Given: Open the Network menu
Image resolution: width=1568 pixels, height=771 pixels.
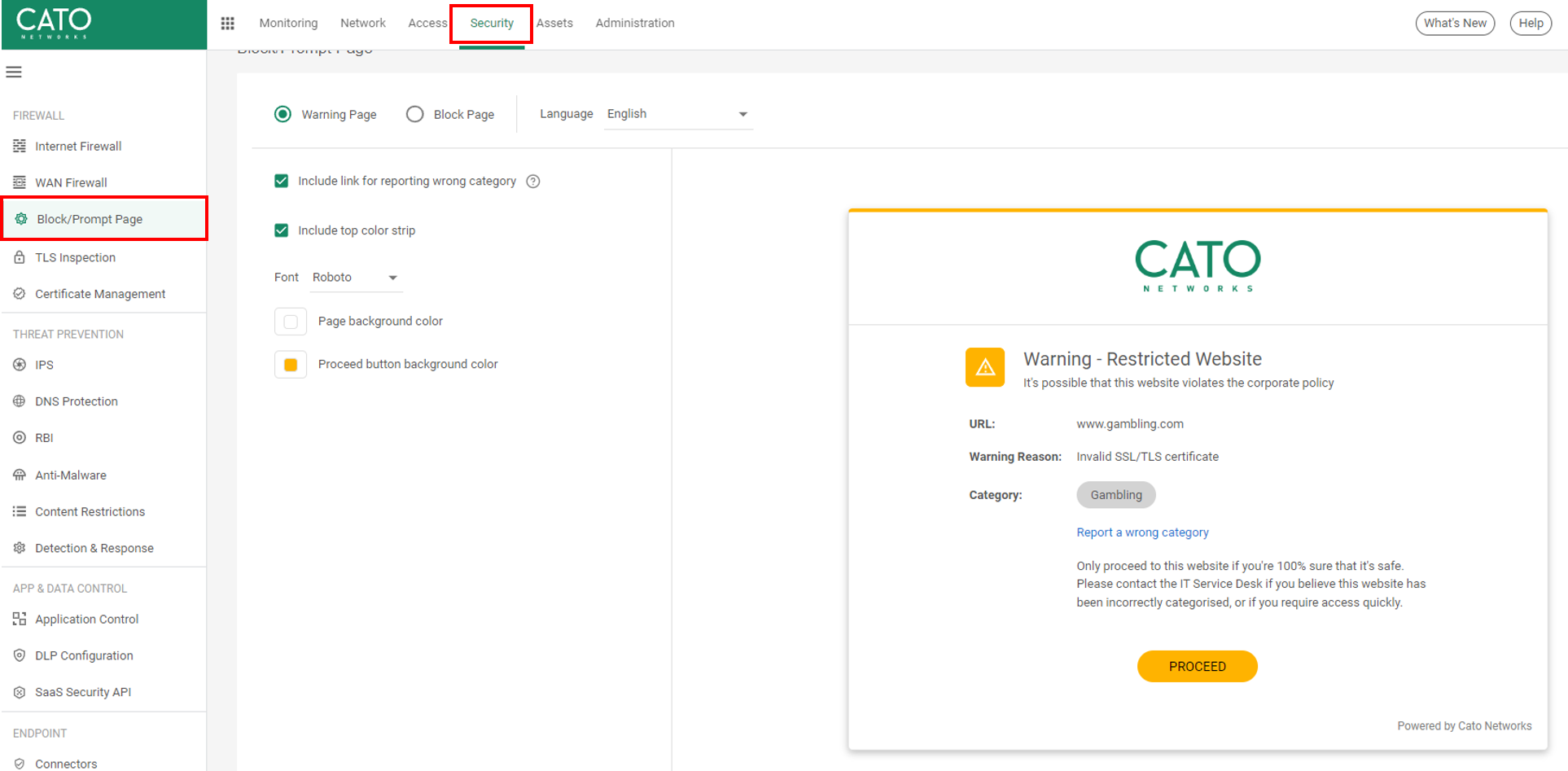Looking at the screenshot, I should point(363,23).
